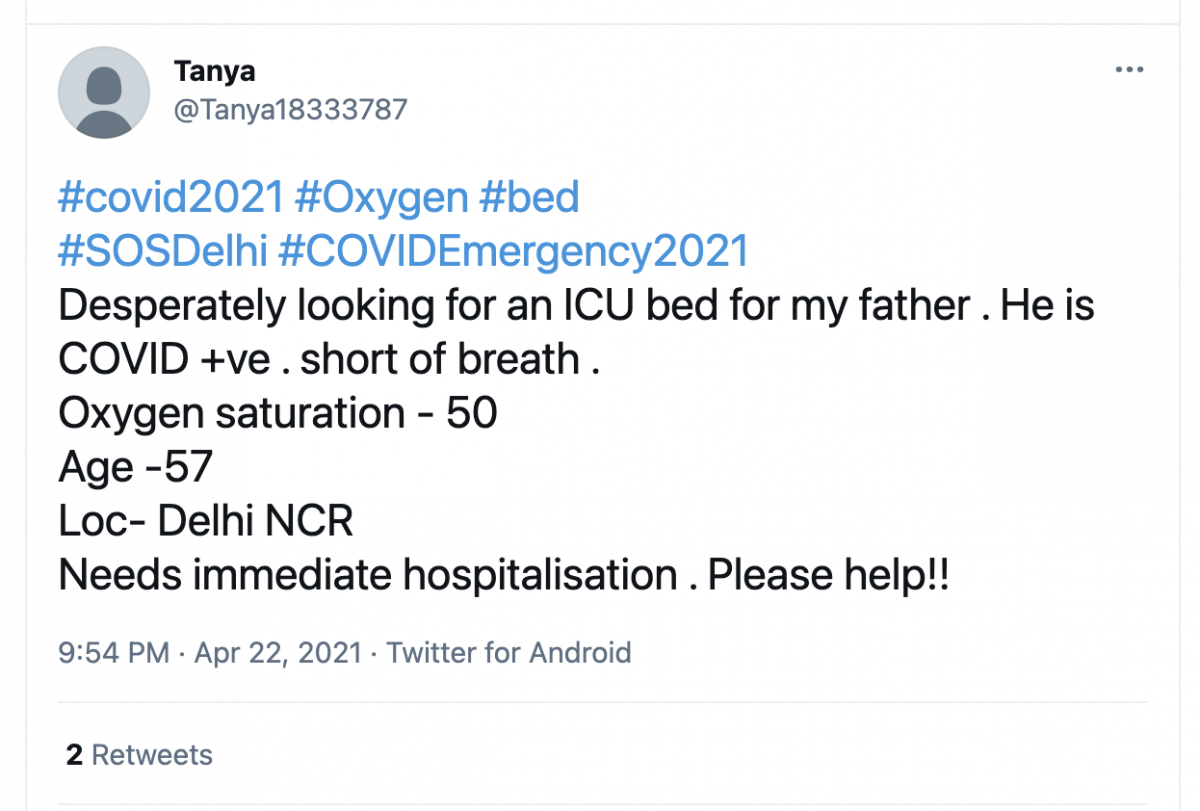Click the 'COVID +ve . short of breath' line
Screen dimensions: 1200x811
pos(329,360)
